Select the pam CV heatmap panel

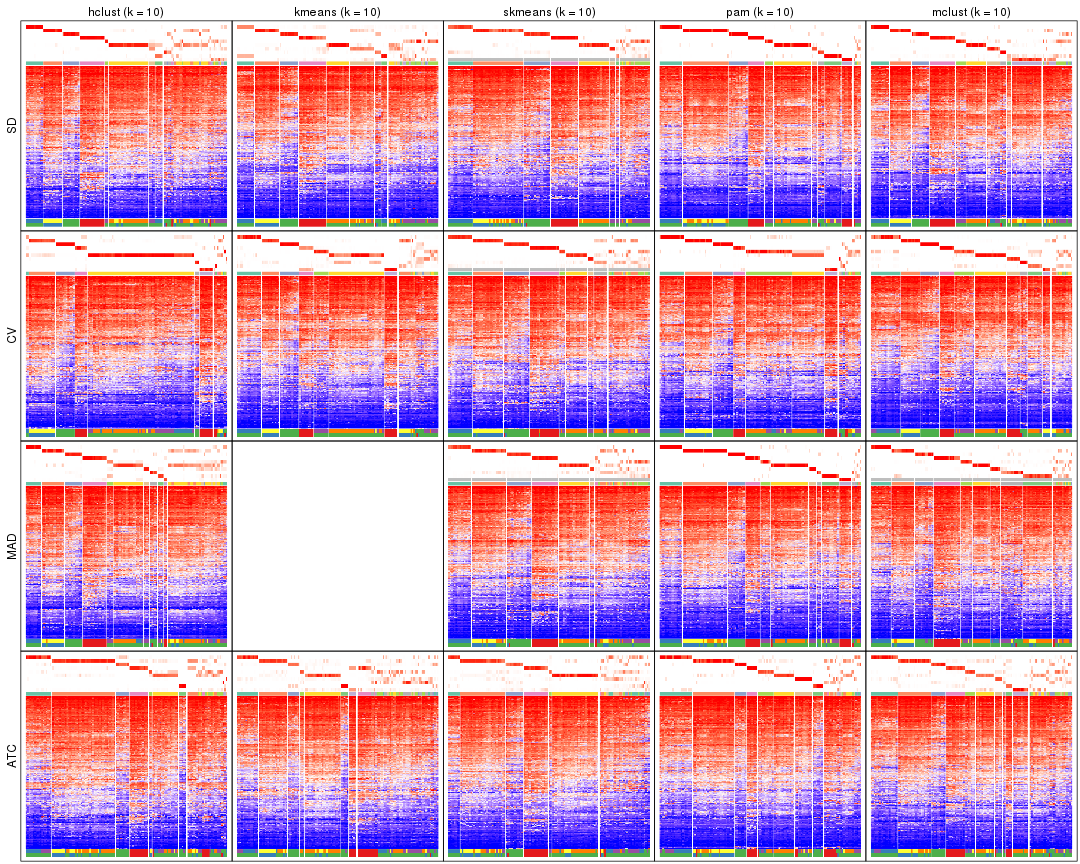755,350
